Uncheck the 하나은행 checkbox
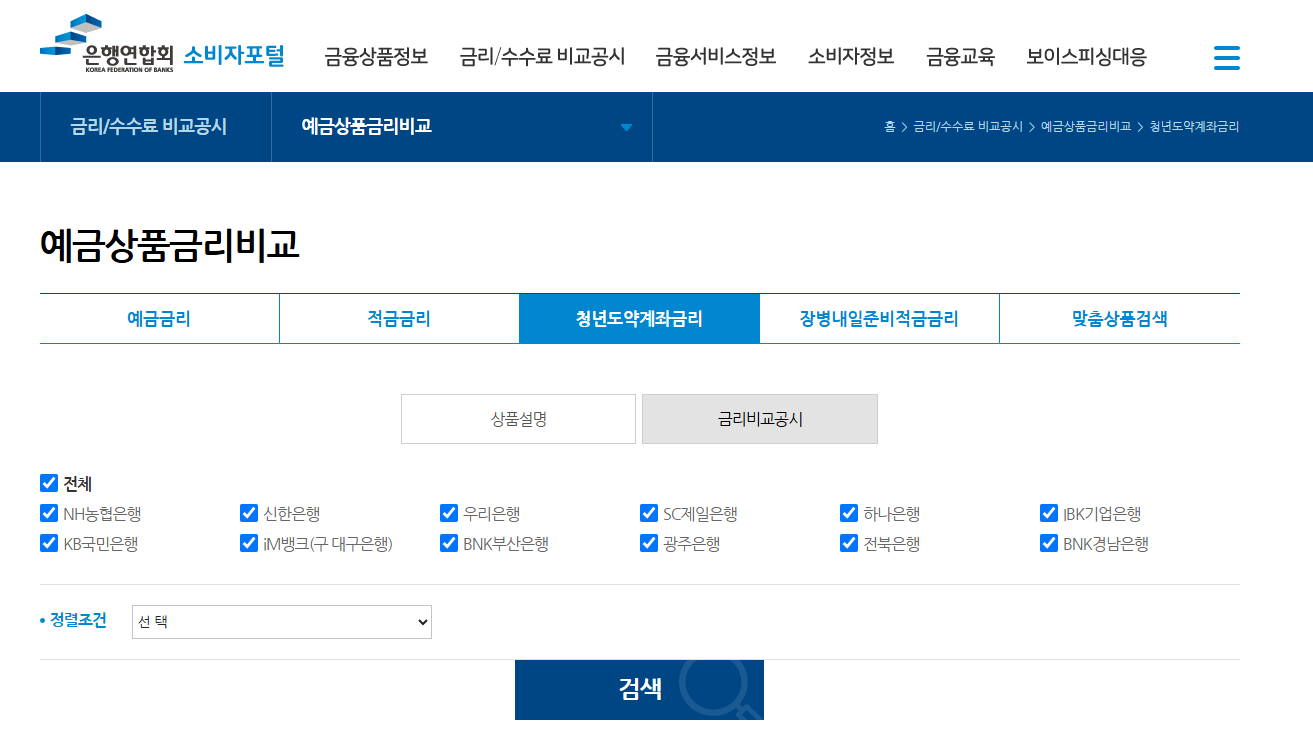This screenshot has height=740, width=1313. (849, 513)
